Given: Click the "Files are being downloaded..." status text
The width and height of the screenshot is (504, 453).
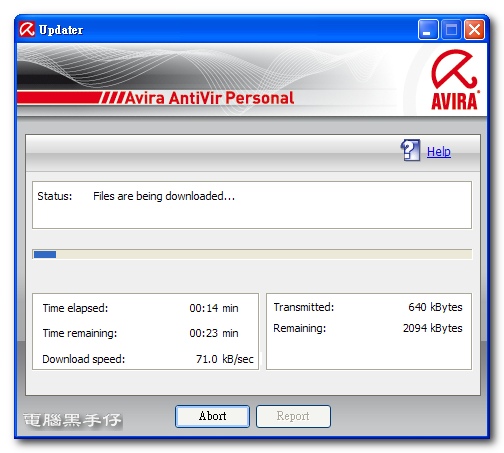Looking at the screenshot, I should pos(164,196).
